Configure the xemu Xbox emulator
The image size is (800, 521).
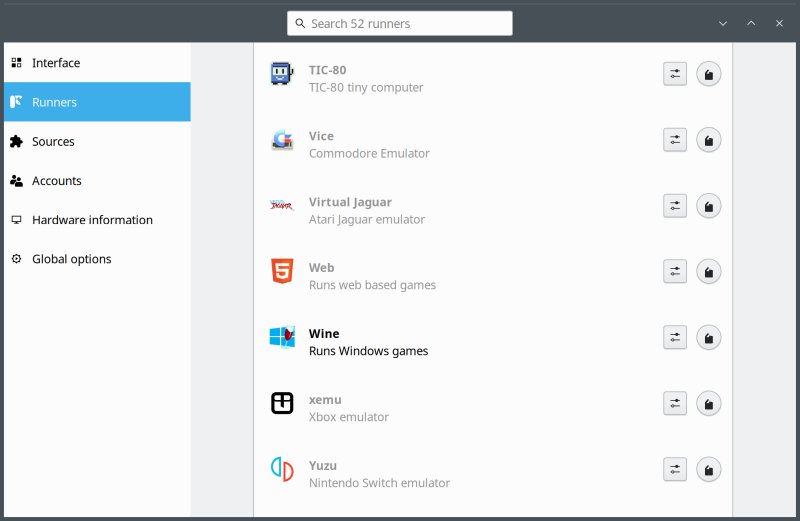click(x=675, y=404)
